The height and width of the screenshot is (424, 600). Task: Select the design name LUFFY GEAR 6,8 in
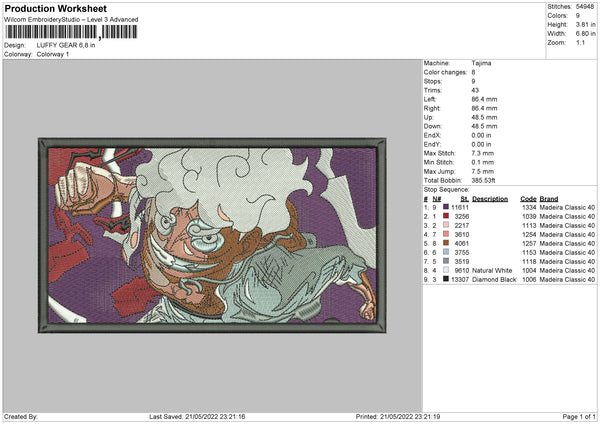(x=66, y=45)
